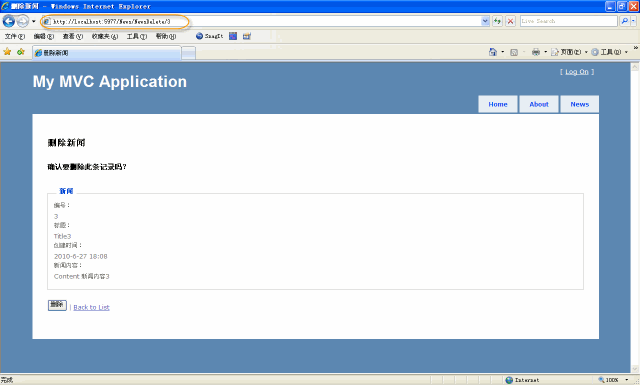Open the 帮助(H) menu
Image resolution: width=640 pixels, height=385 pixels.
click(166, 36)
